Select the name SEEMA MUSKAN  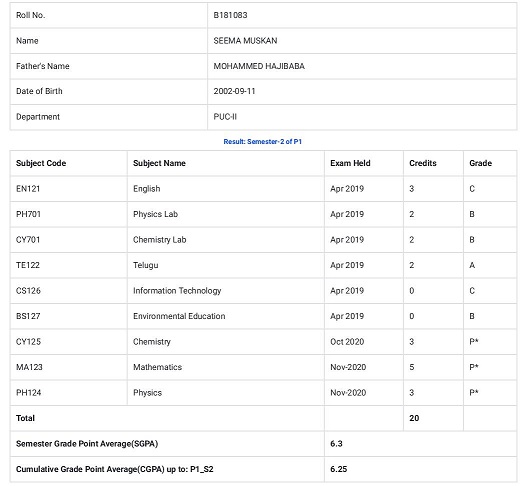pos(245,41)
